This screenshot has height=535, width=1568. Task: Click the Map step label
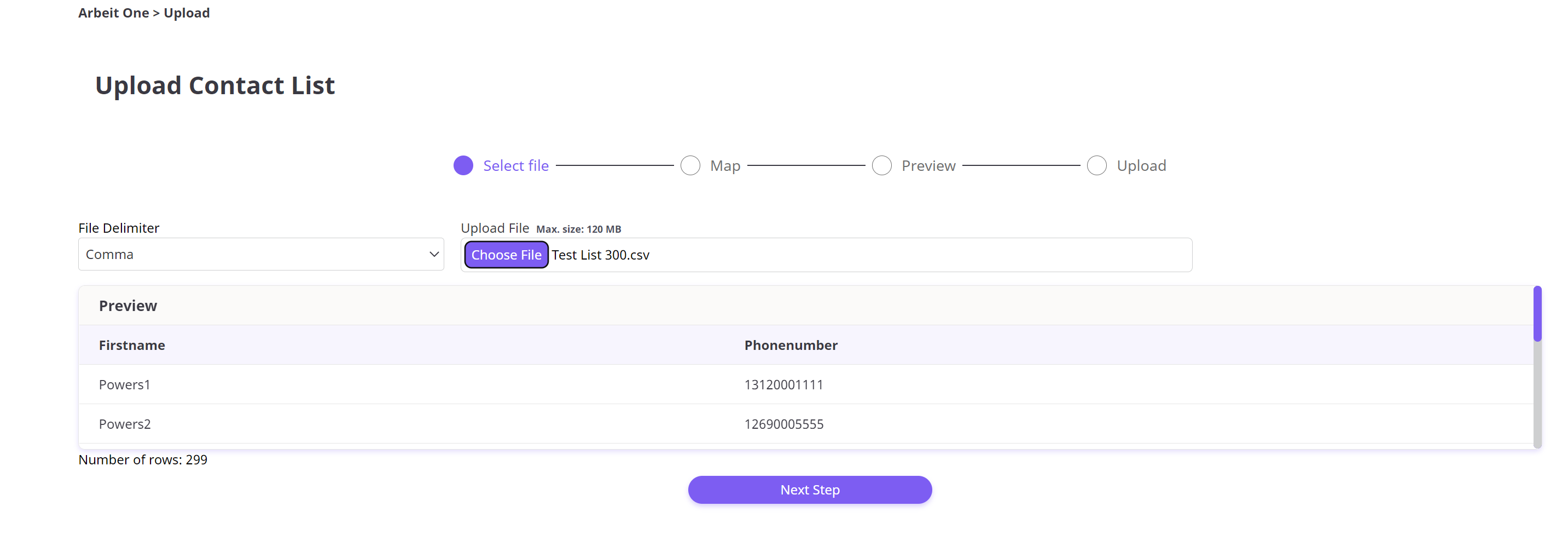point(725,166)
